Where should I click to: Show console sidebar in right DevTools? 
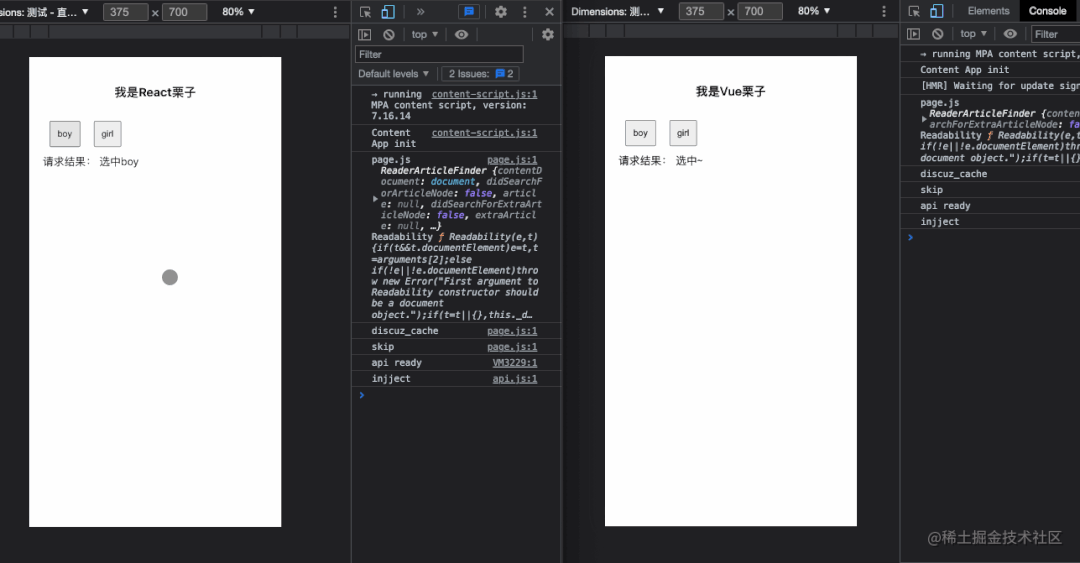coord(913,34)
